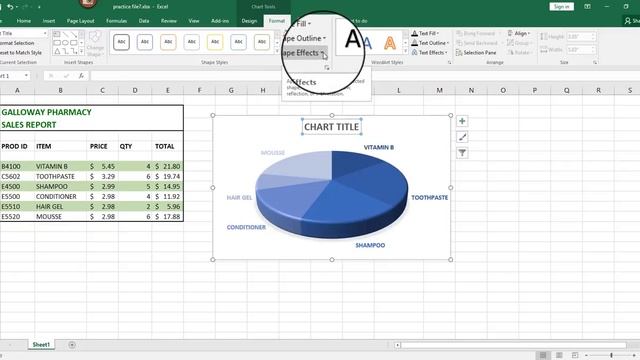640x360 pixels.
Task: Click the Undo icon in the title bar
Action: pyautogui.click(x=10, y=7)
